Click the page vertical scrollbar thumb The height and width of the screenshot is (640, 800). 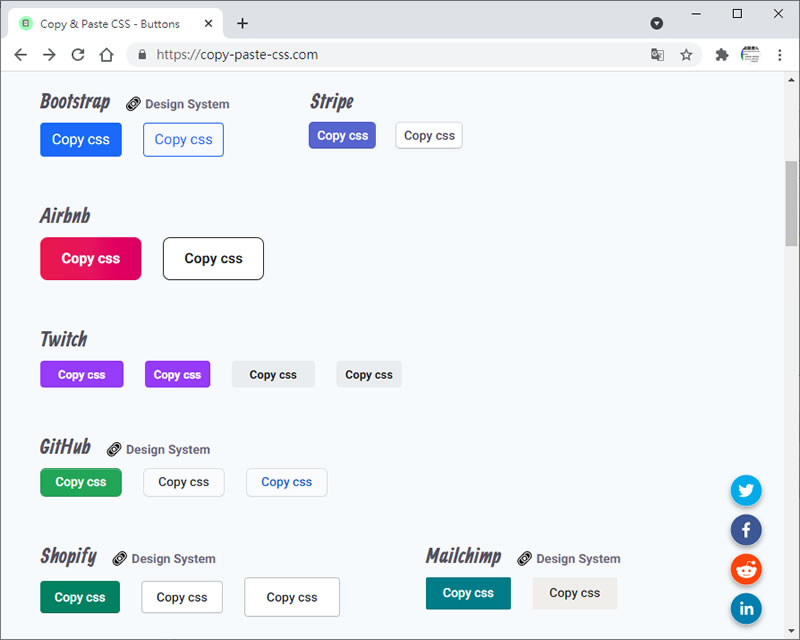791,203
